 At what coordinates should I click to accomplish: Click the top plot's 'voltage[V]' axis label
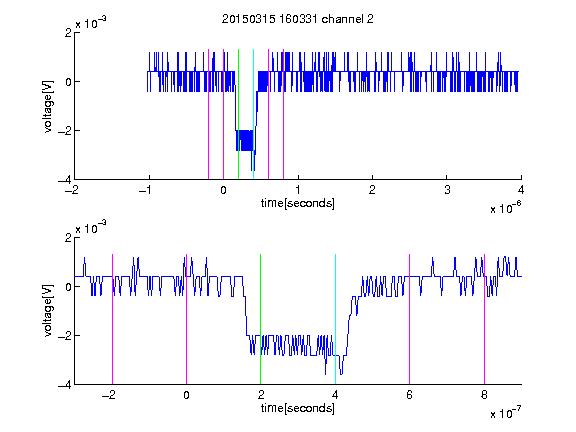coord(48,106)
